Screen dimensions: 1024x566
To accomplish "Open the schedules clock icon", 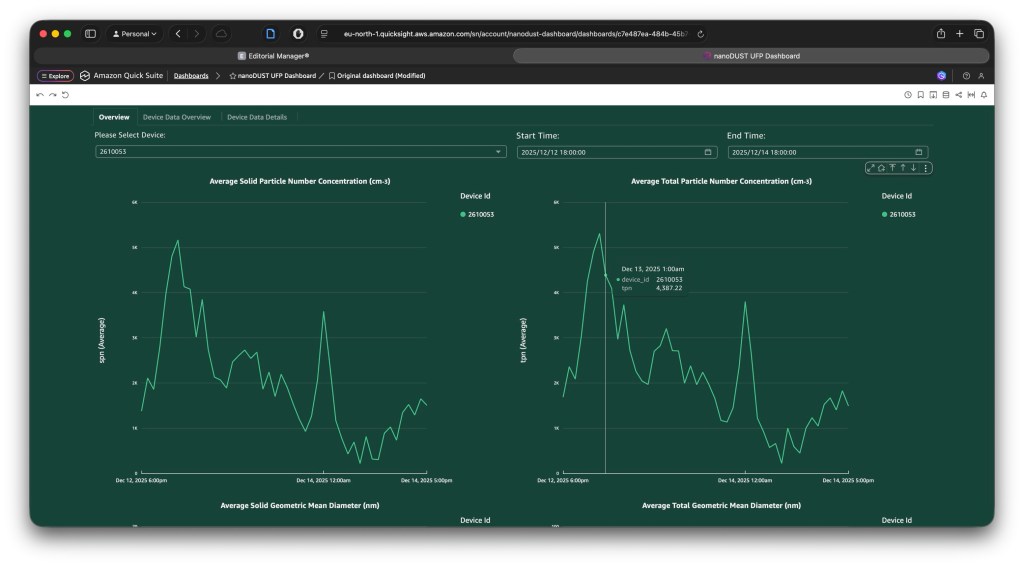I will (908, 94).
